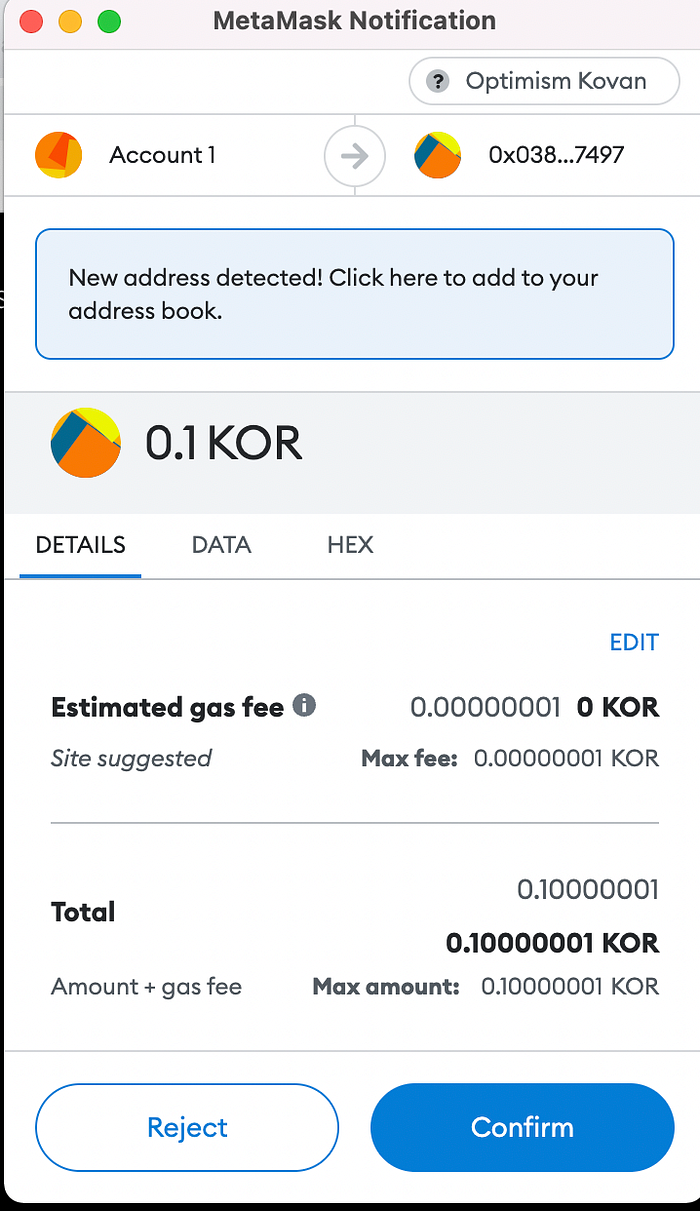Click the arrow icon between accounts

click(355, 156)
